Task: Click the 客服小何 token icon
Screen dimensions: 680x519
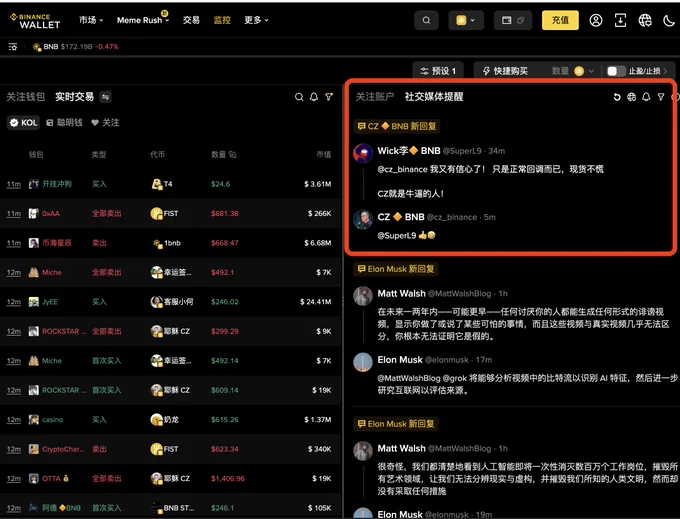Action: [157, 302]
